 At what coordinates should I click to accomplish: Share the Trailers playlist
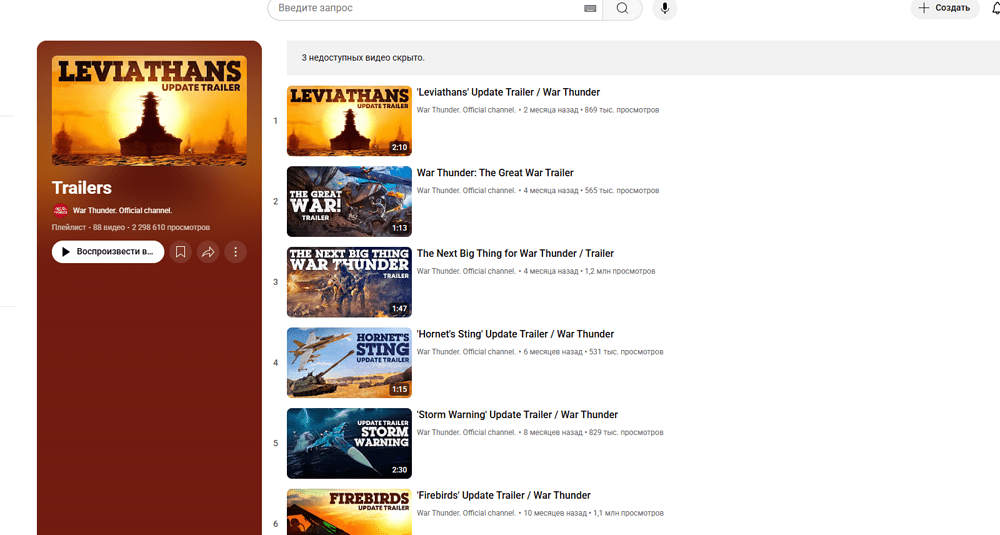click(208, 252)
